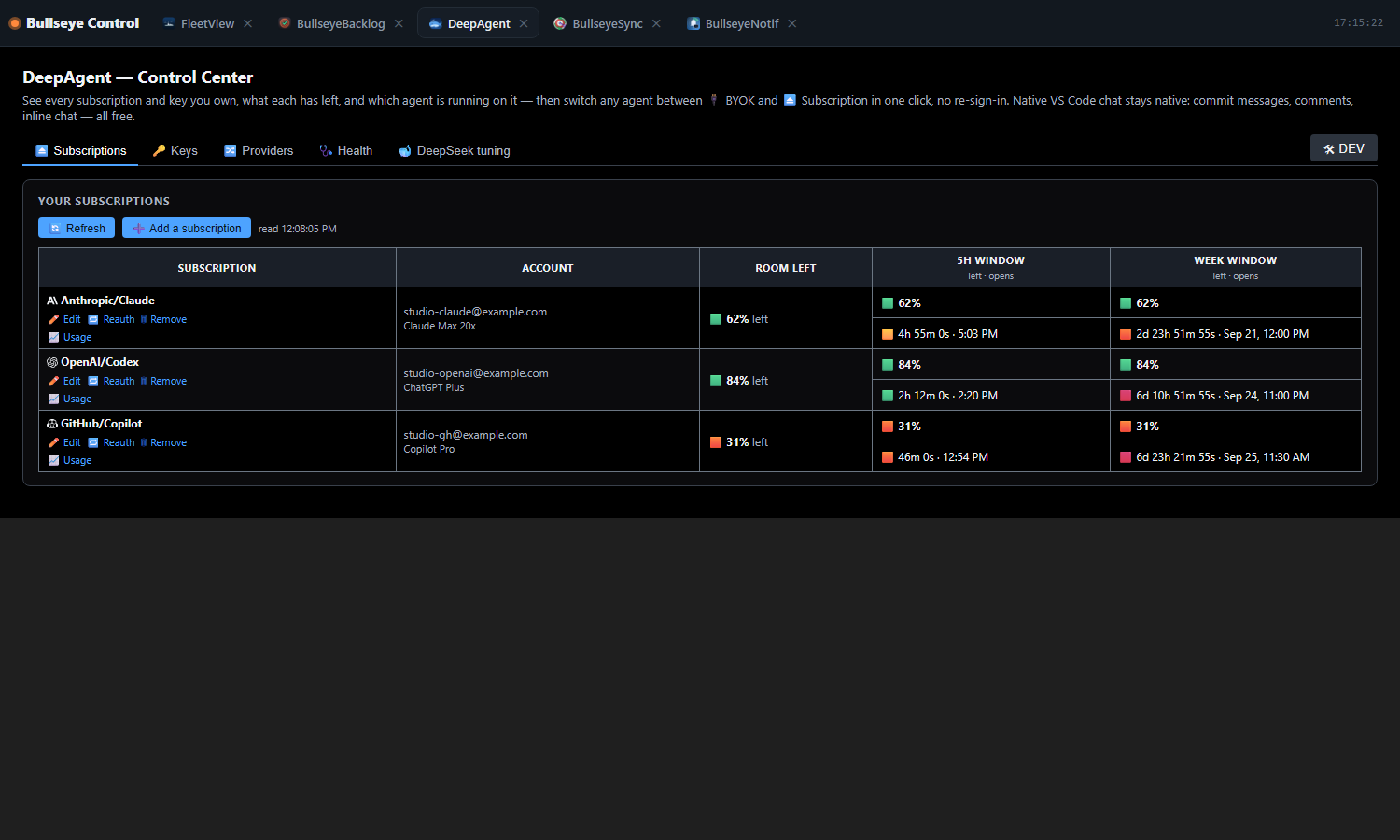Click the Sep 24, 11:00 PM week cell

[1236, 395]
